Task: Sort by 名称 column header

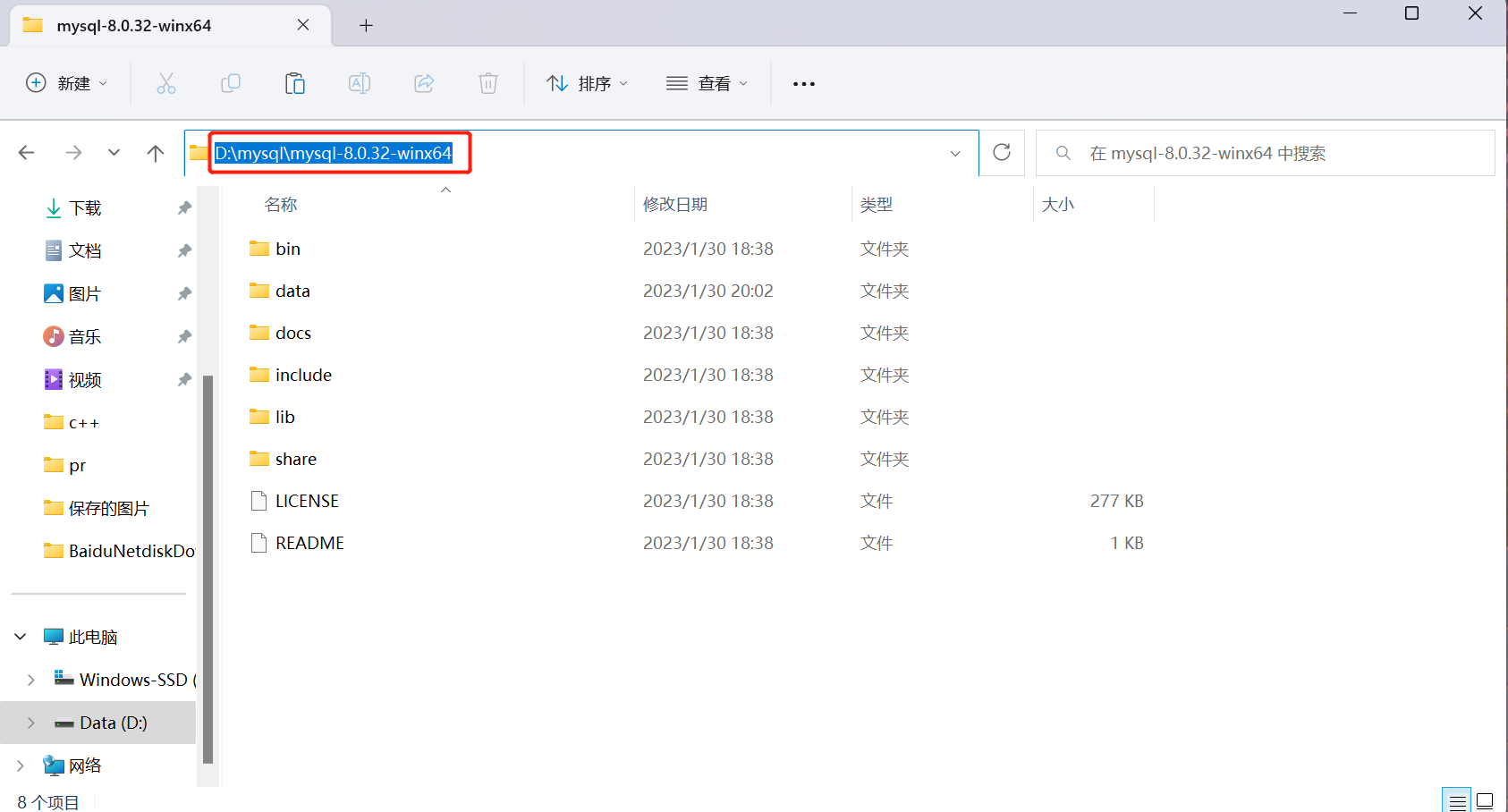Action: (281, 204)
